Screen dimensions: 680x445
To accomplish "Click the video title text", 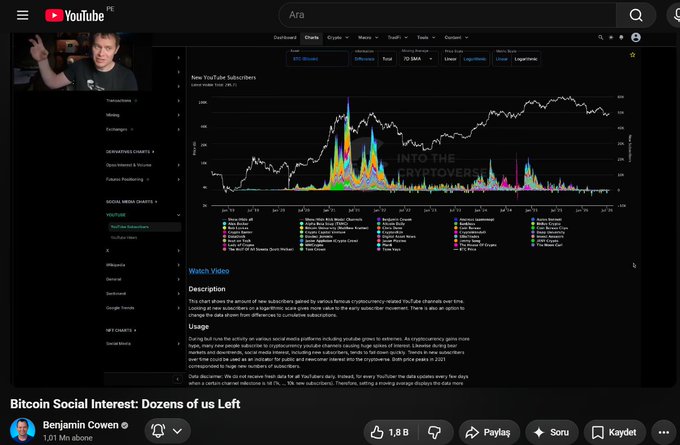I will click(125, 404).
